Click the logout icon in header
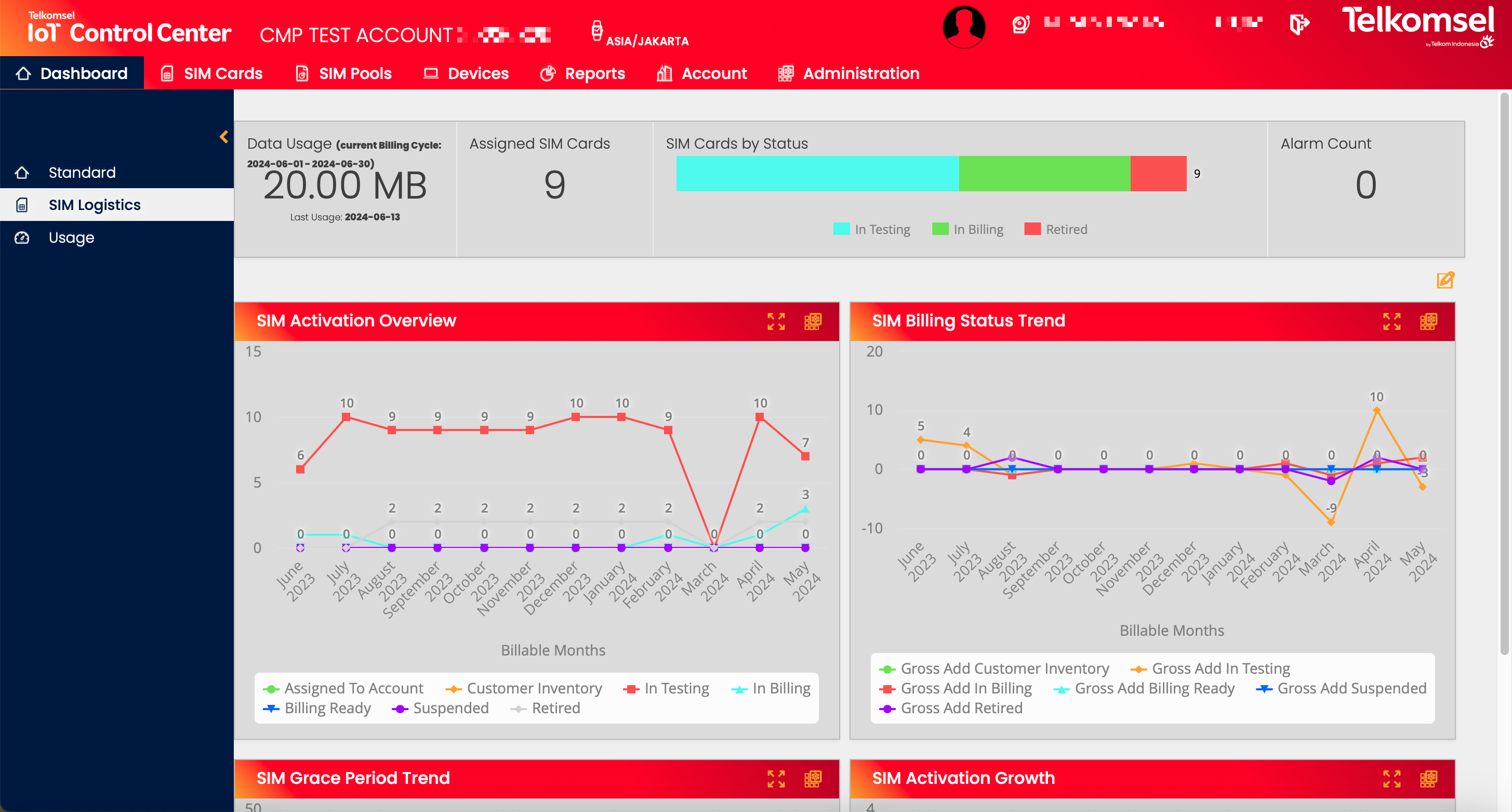 1299,24
